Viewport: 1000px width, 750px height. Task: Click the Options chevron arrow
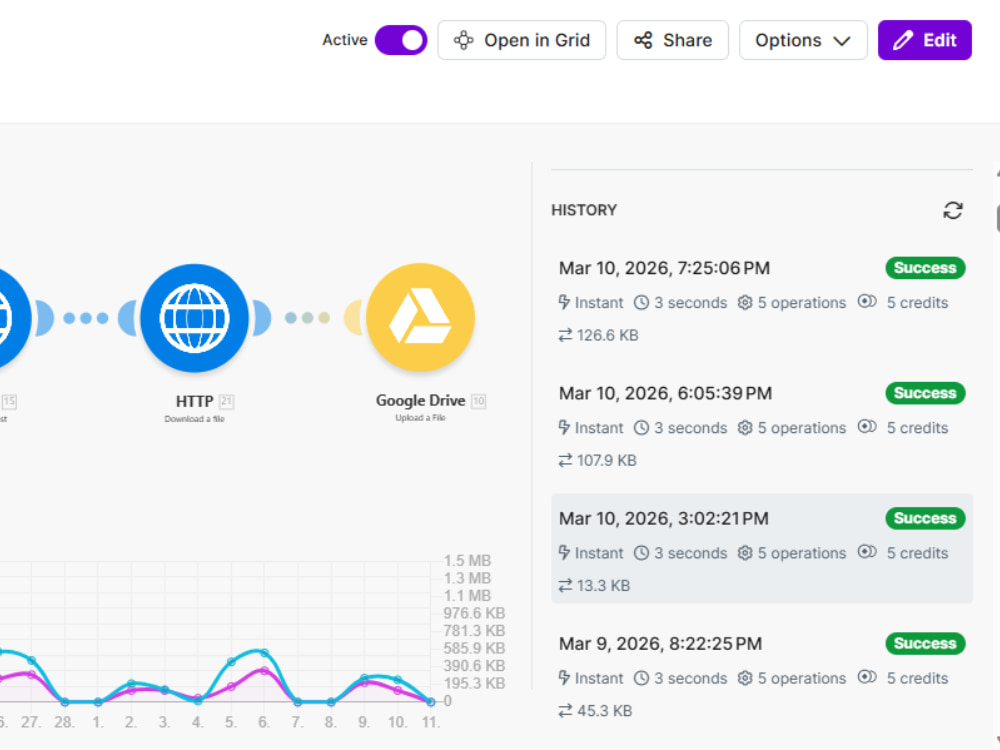pyautogui.click(x=842, y=41)
